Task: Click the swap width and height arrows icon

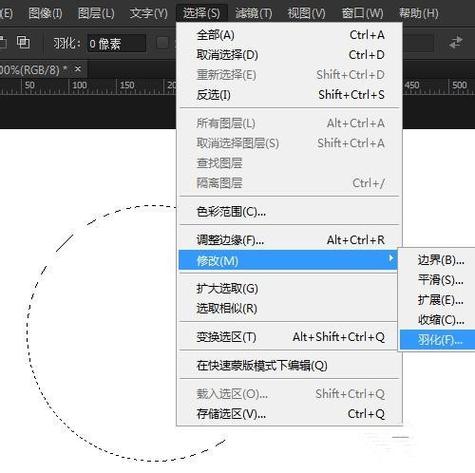Action: pyautogui.click(x=456, y=42)
